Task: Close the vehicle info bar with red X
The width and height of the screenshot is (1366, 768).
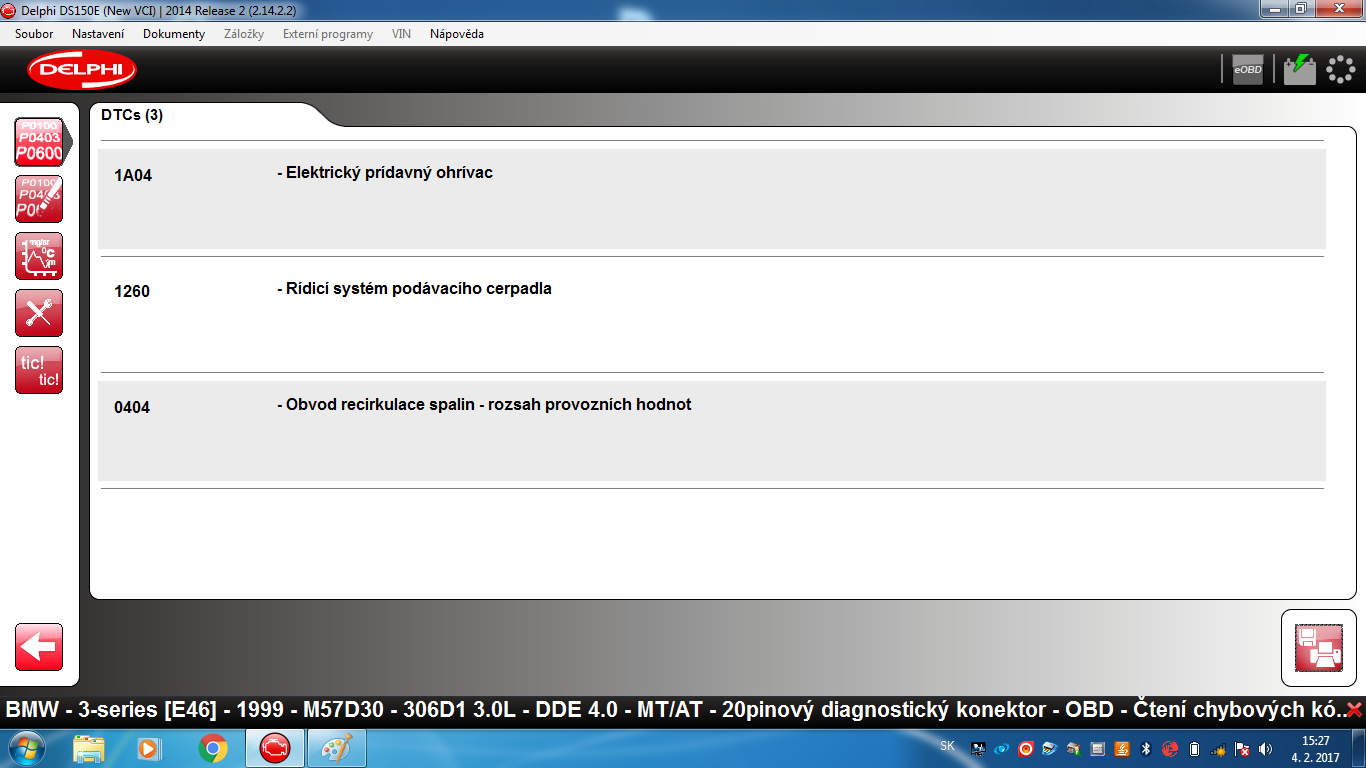Action: [1354, 710]
